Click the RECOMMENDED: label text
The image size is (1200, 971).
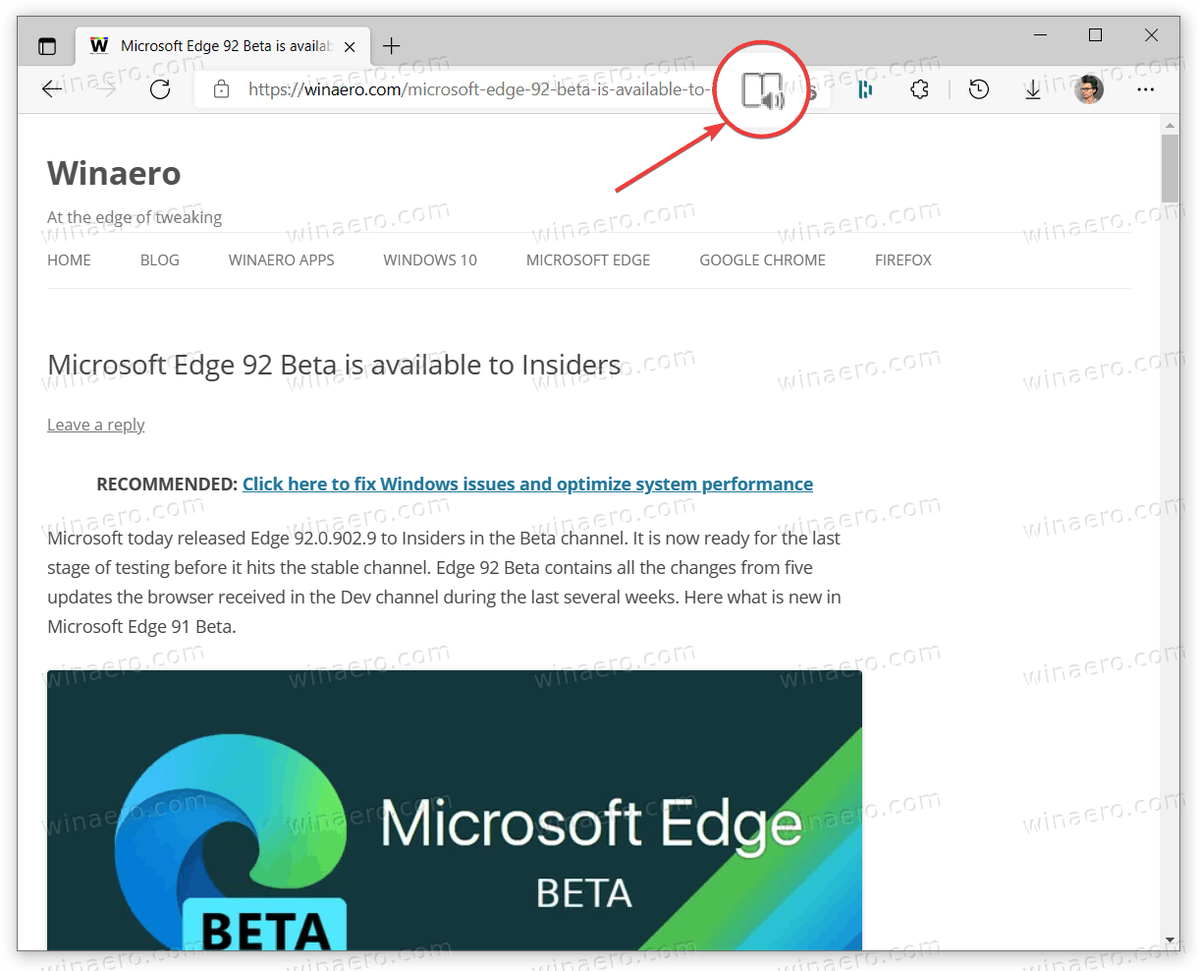click(167, 484)
